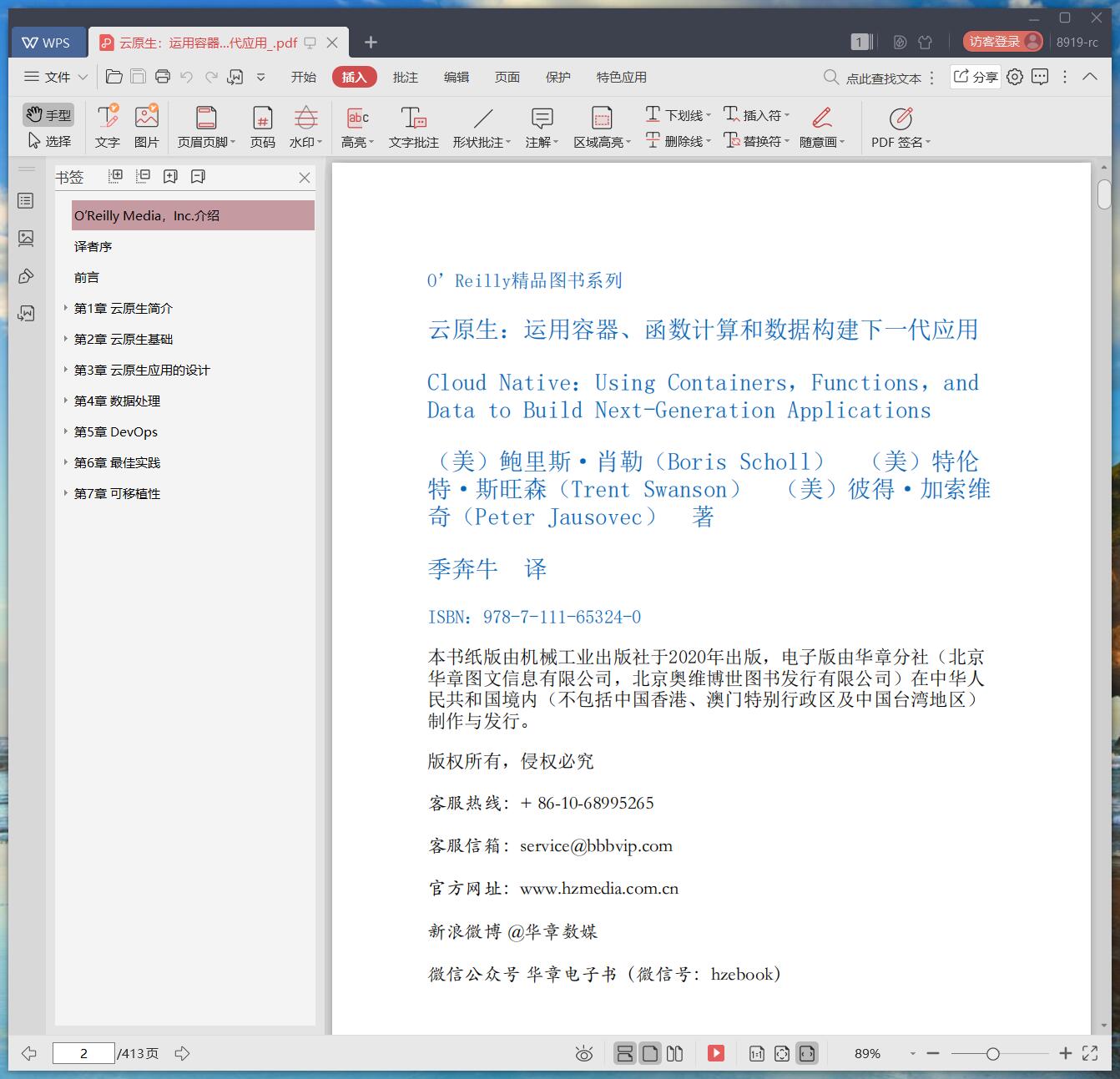1120x1079 pixels.
Task: Toggle fit-width view button
Action: 807,1053
